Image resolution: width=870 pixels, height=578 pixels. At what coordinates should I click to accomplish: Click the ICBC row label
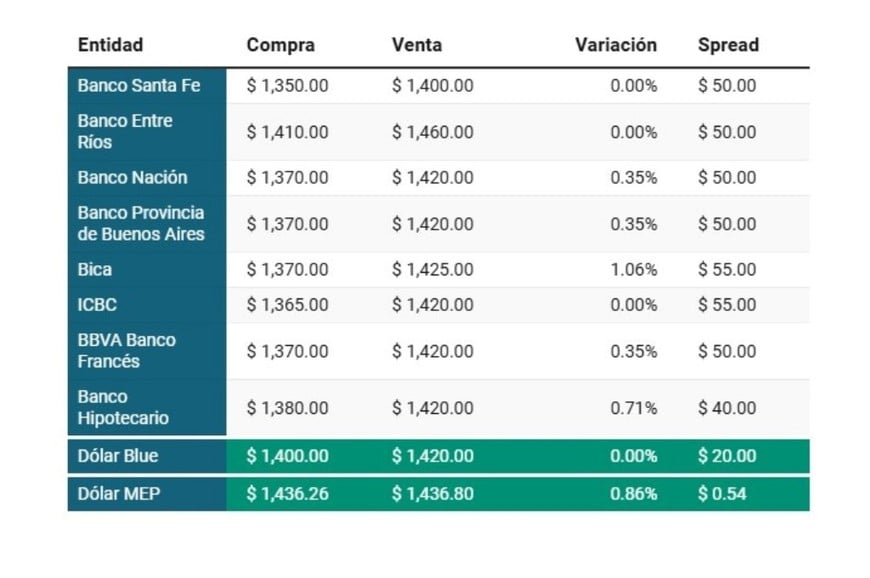[x=97, y=305]
